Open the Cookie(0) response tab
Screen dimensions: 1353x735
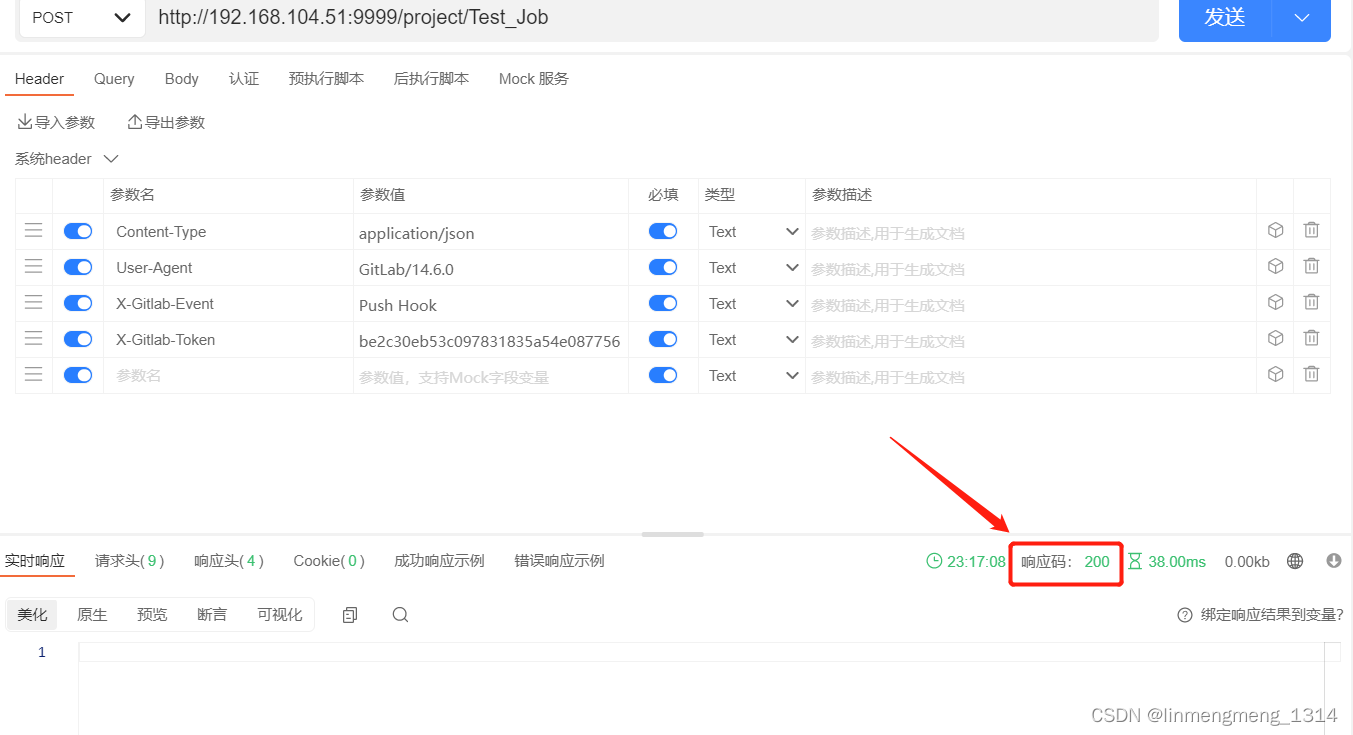tap(329, 561)
